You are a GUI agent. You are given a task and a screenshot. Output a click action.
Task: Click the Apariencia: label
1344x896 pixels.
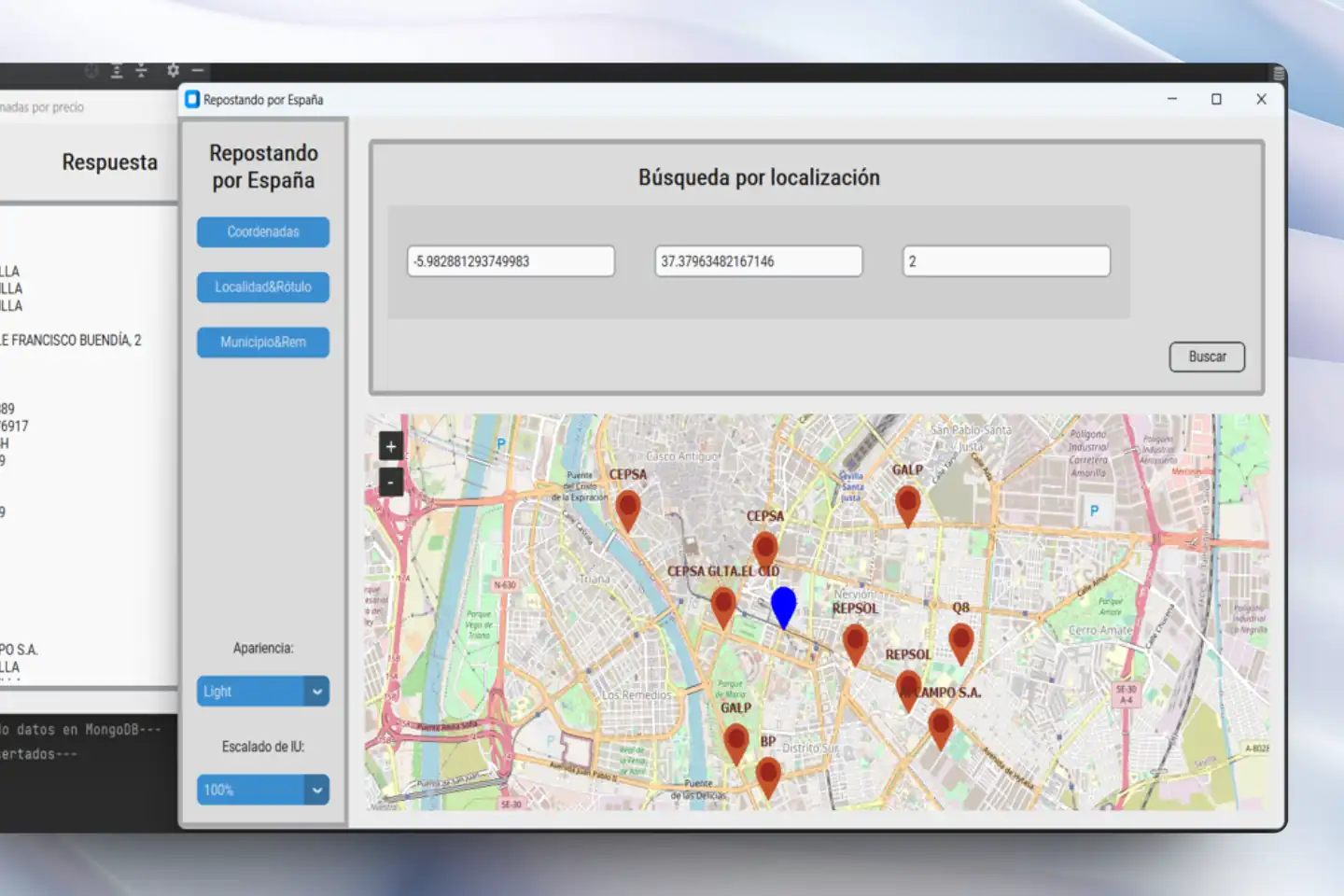(263, 648)
